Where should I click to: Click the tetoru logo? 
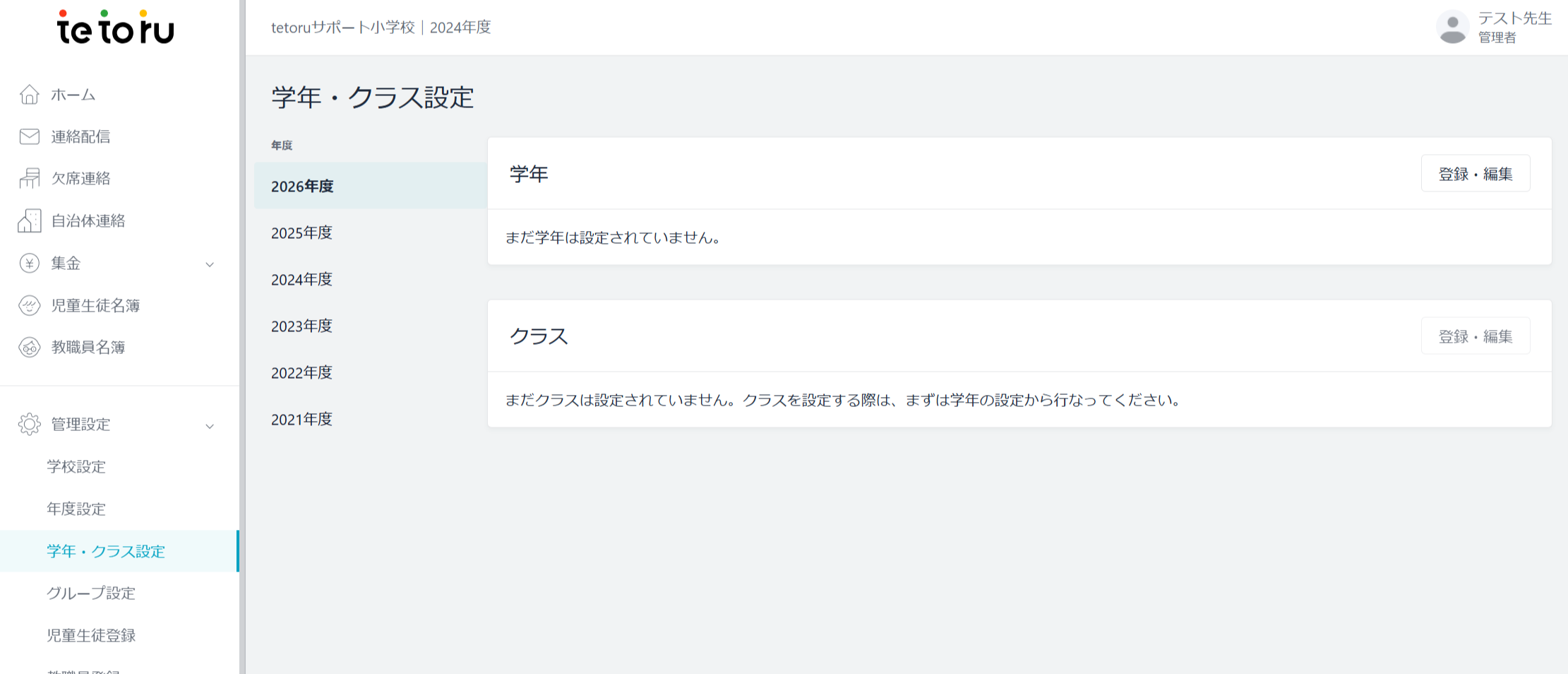point(115,28)
